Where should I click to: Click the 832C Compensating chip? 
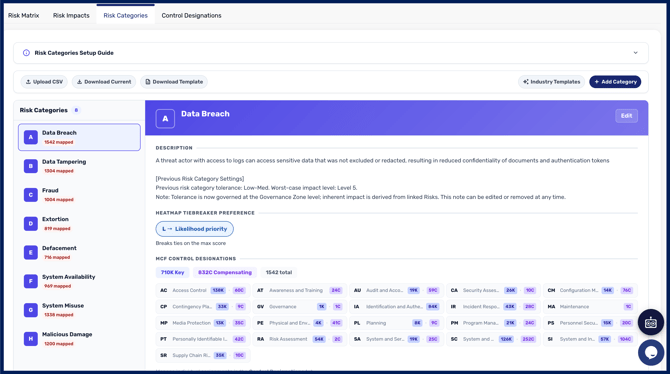click(225, 272)
